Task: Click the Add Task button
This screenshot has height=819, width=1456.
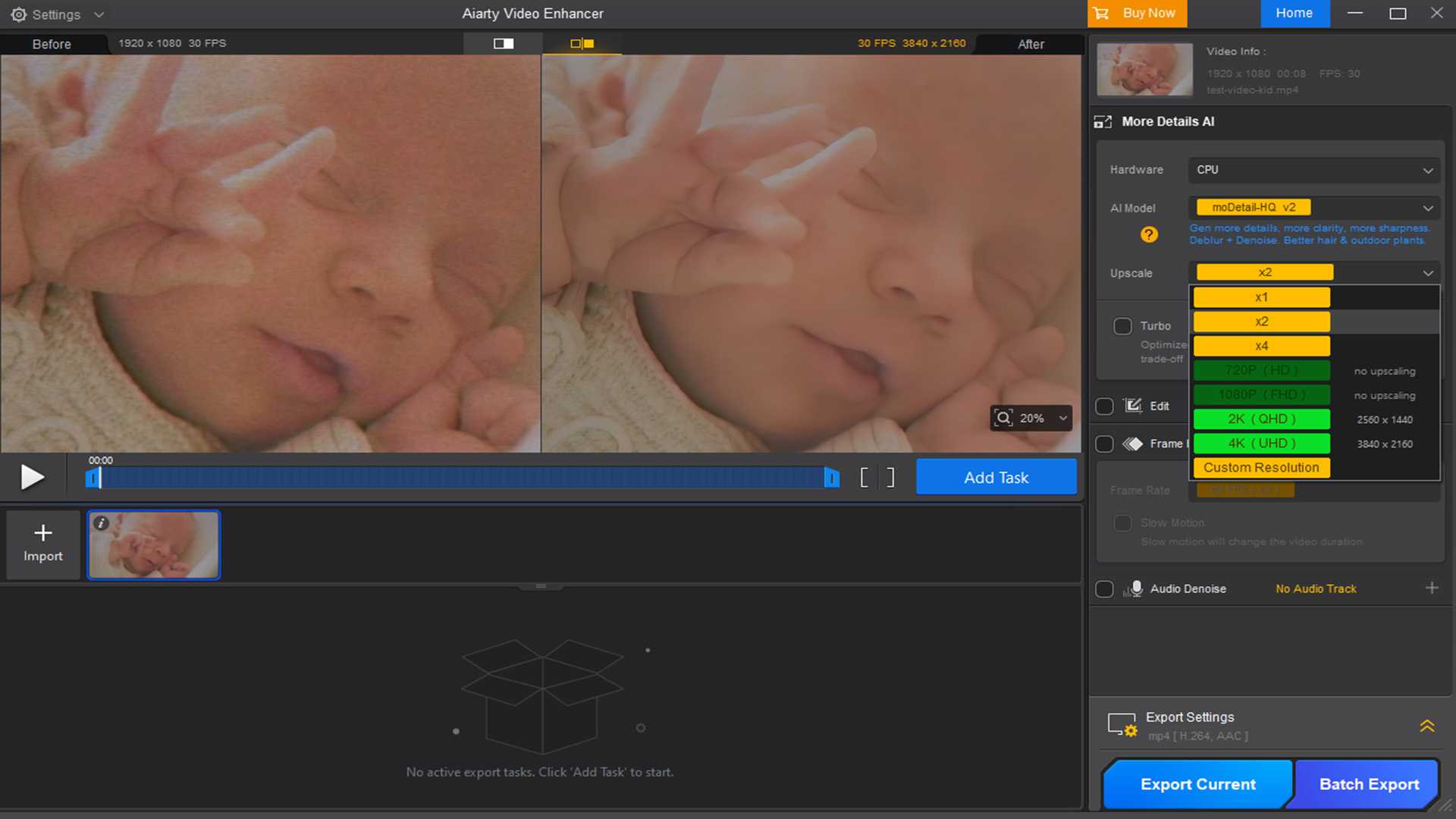Action: 996,477
